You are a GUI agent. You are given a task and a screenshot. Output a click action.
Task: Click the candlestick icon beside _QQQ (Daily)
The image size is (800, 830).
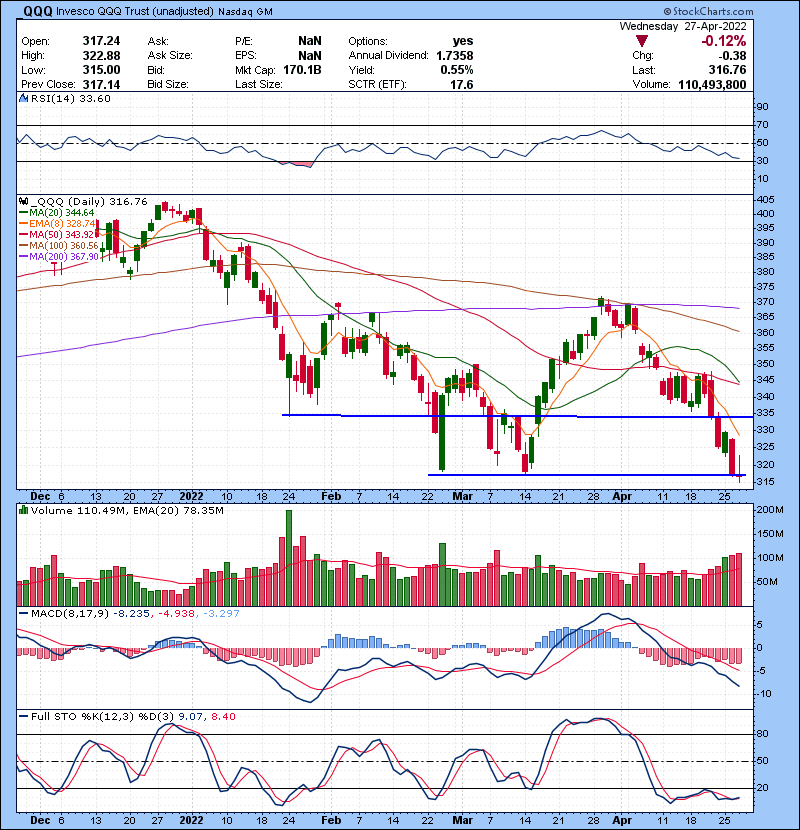click(x=22, y=202)
